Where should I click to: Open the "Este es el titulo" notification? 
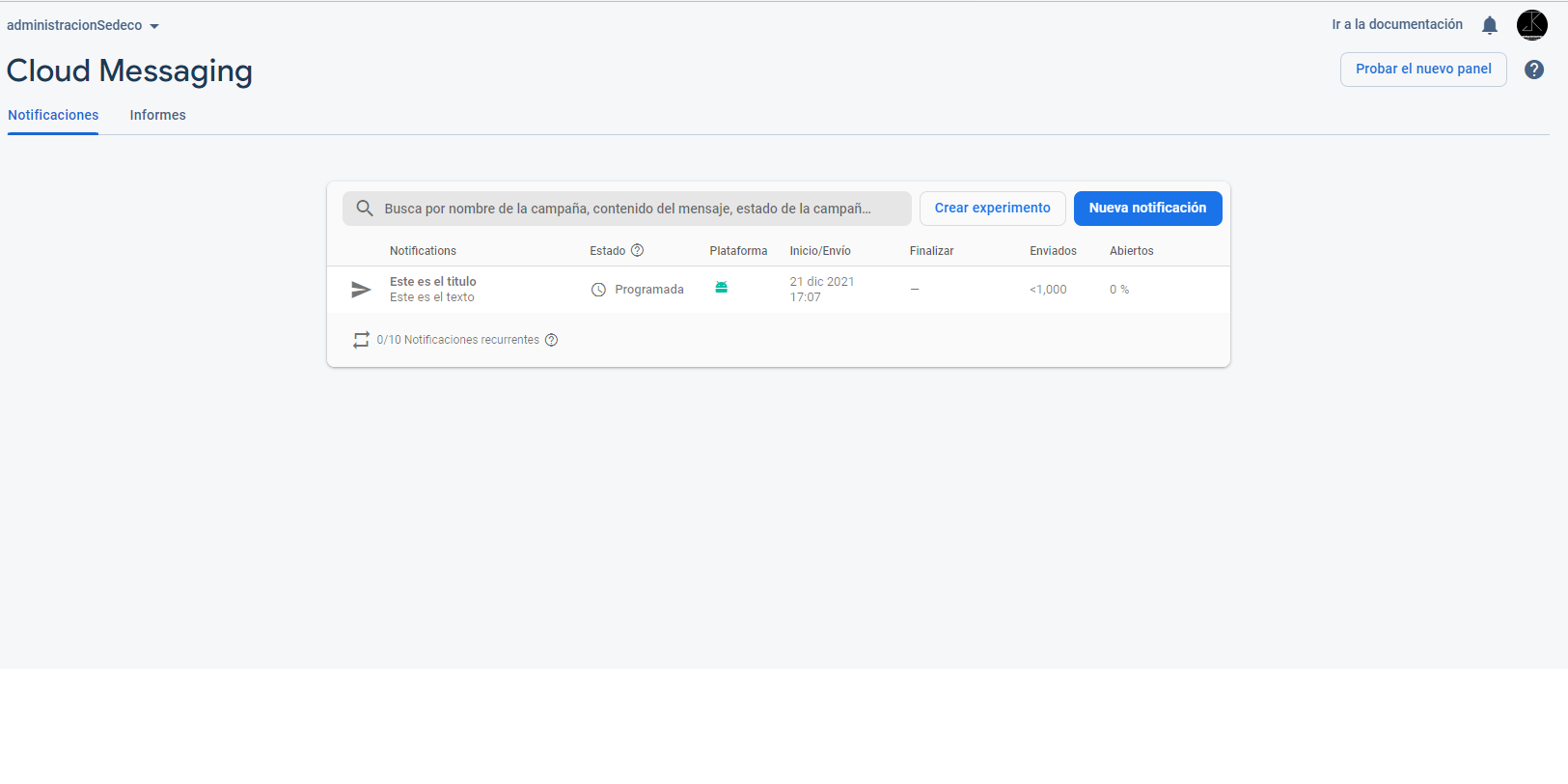coord(433,282)
